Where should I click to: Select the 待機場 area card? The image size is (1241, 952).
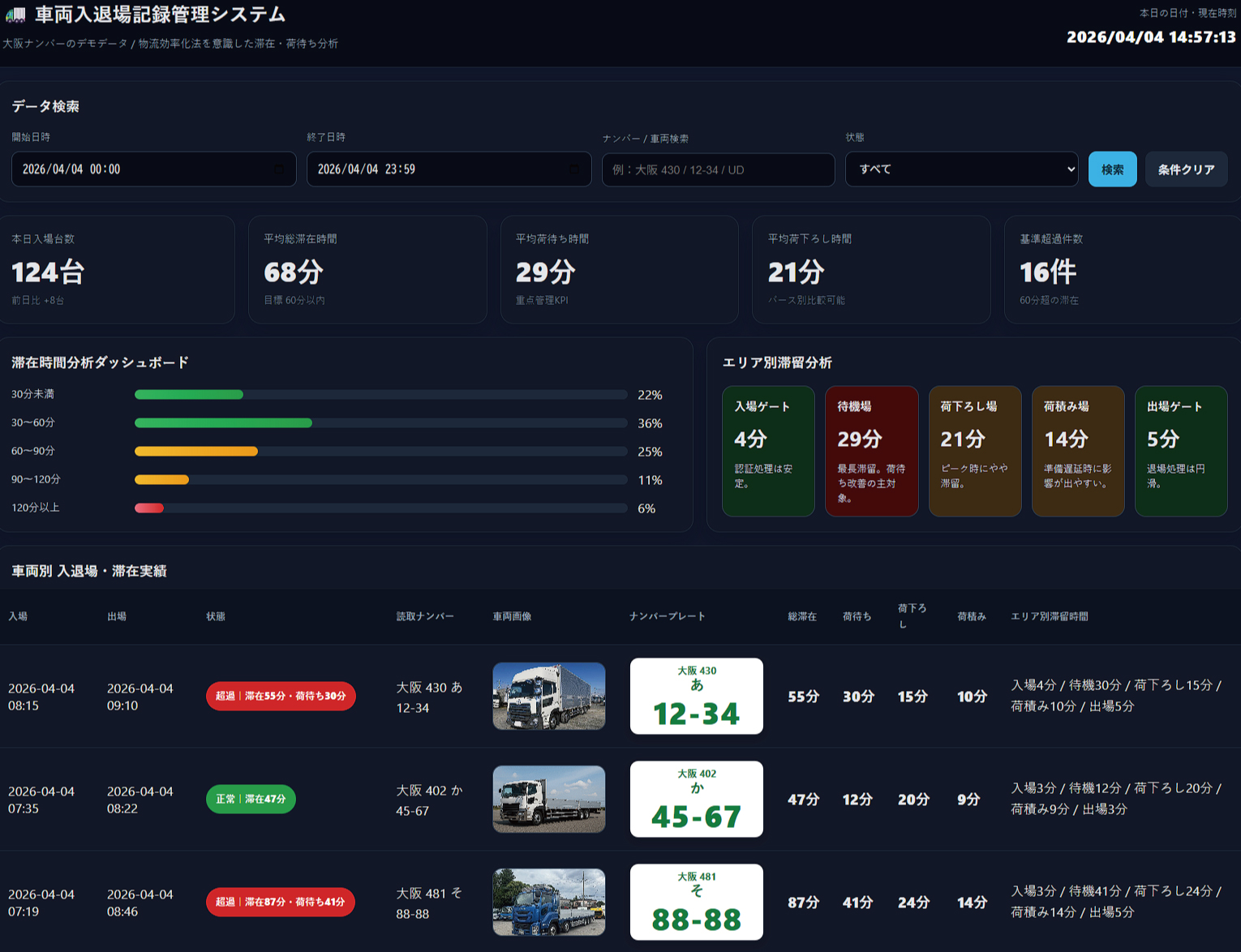click(871, 451)
